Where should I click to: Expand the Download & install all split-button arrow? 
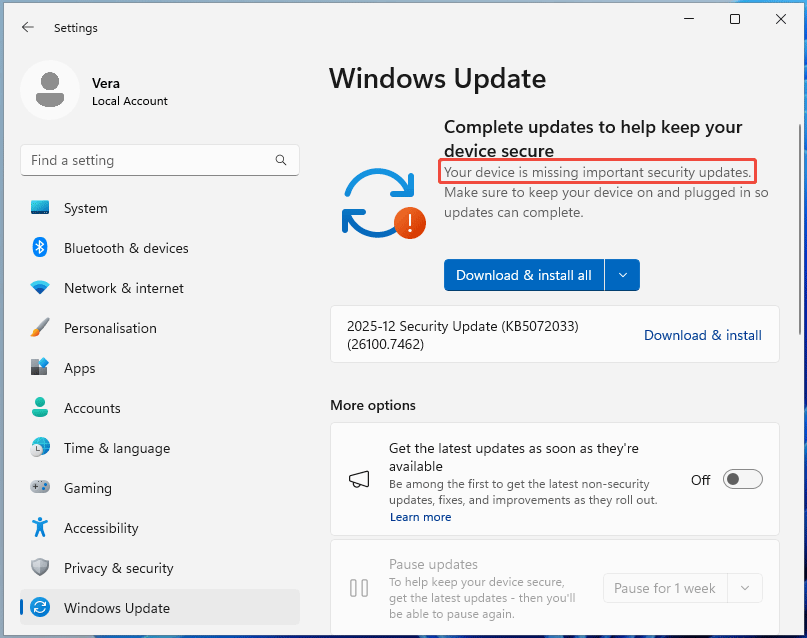(623, 275)
